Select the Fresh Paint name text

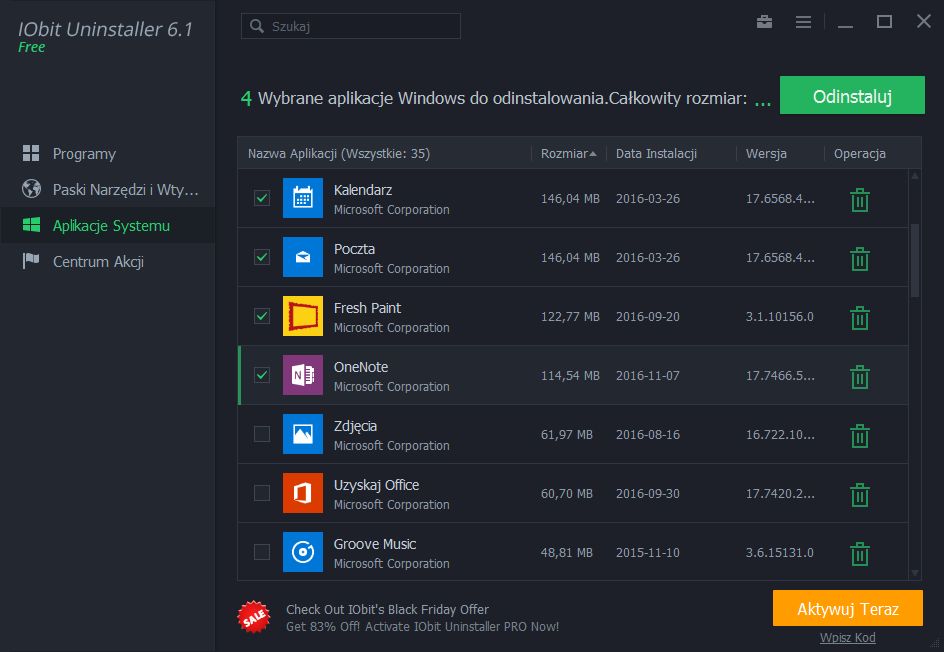click(367, 308)
